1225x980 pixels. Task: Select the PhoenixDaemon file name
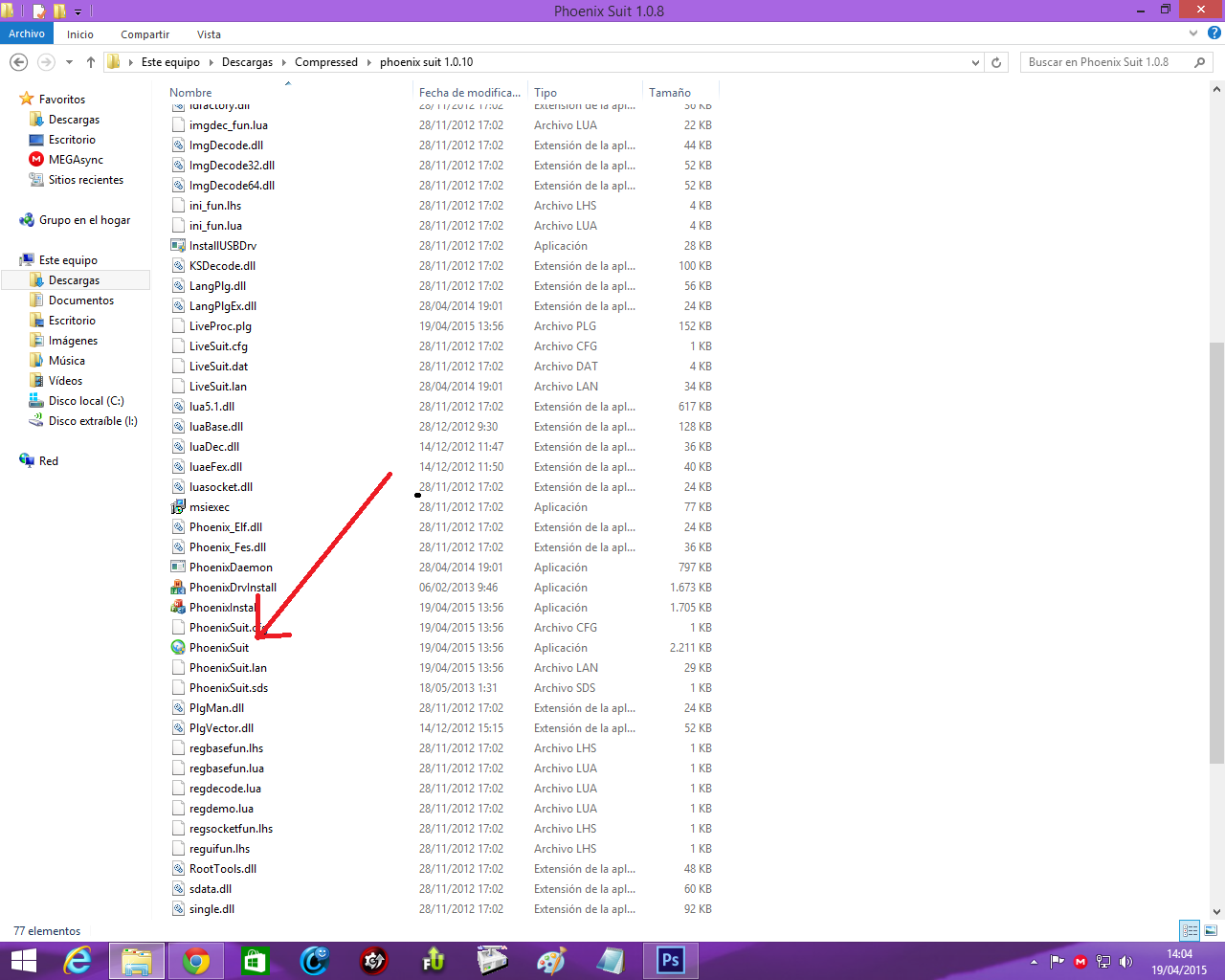click(x=231, y=568)
